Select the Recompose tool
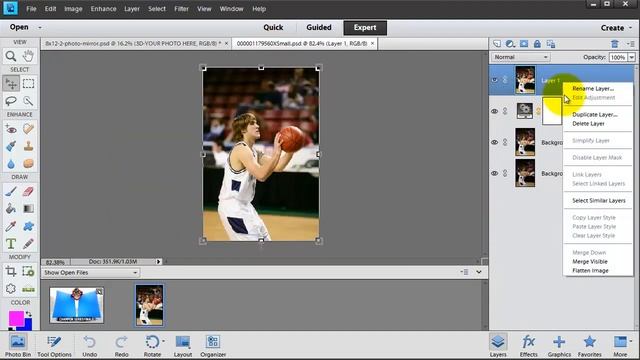This screenshot has height=360, width=640. pos(28,271)
